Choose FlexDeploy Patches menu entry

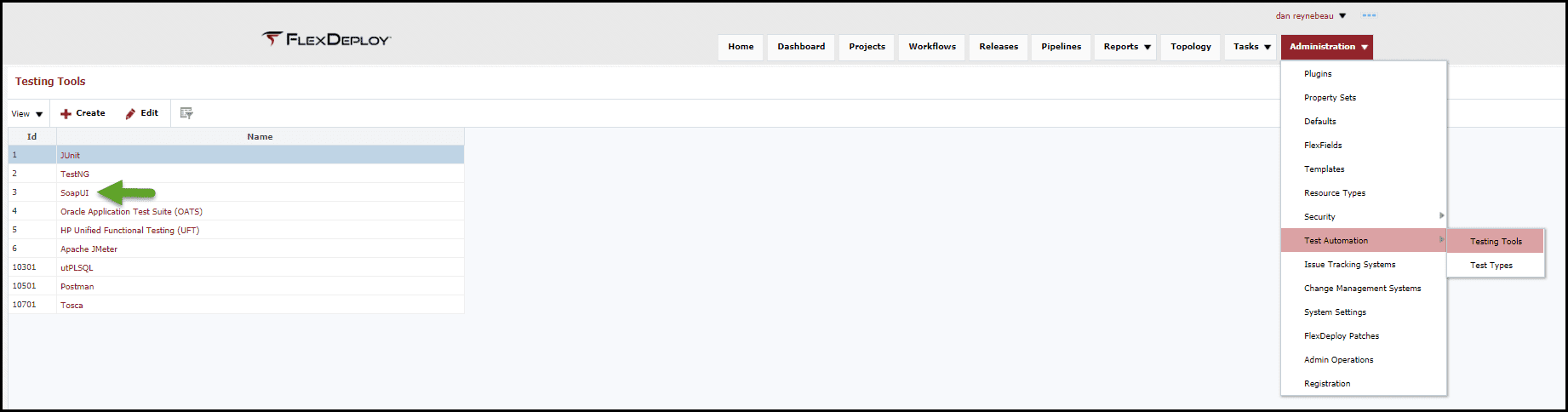coord(1364,336)
